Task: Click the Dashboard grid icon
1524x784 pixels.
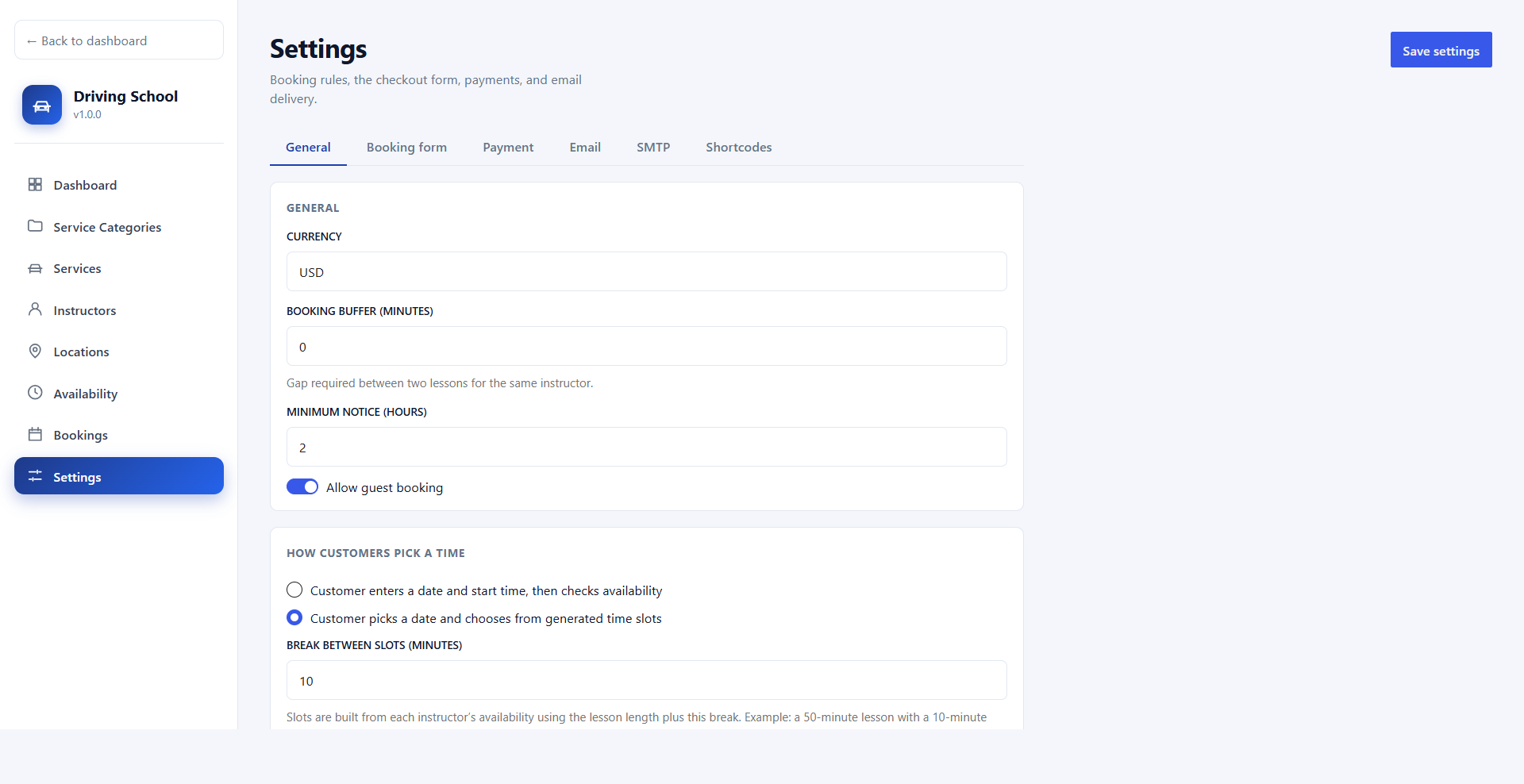Action: coord(35,184)
